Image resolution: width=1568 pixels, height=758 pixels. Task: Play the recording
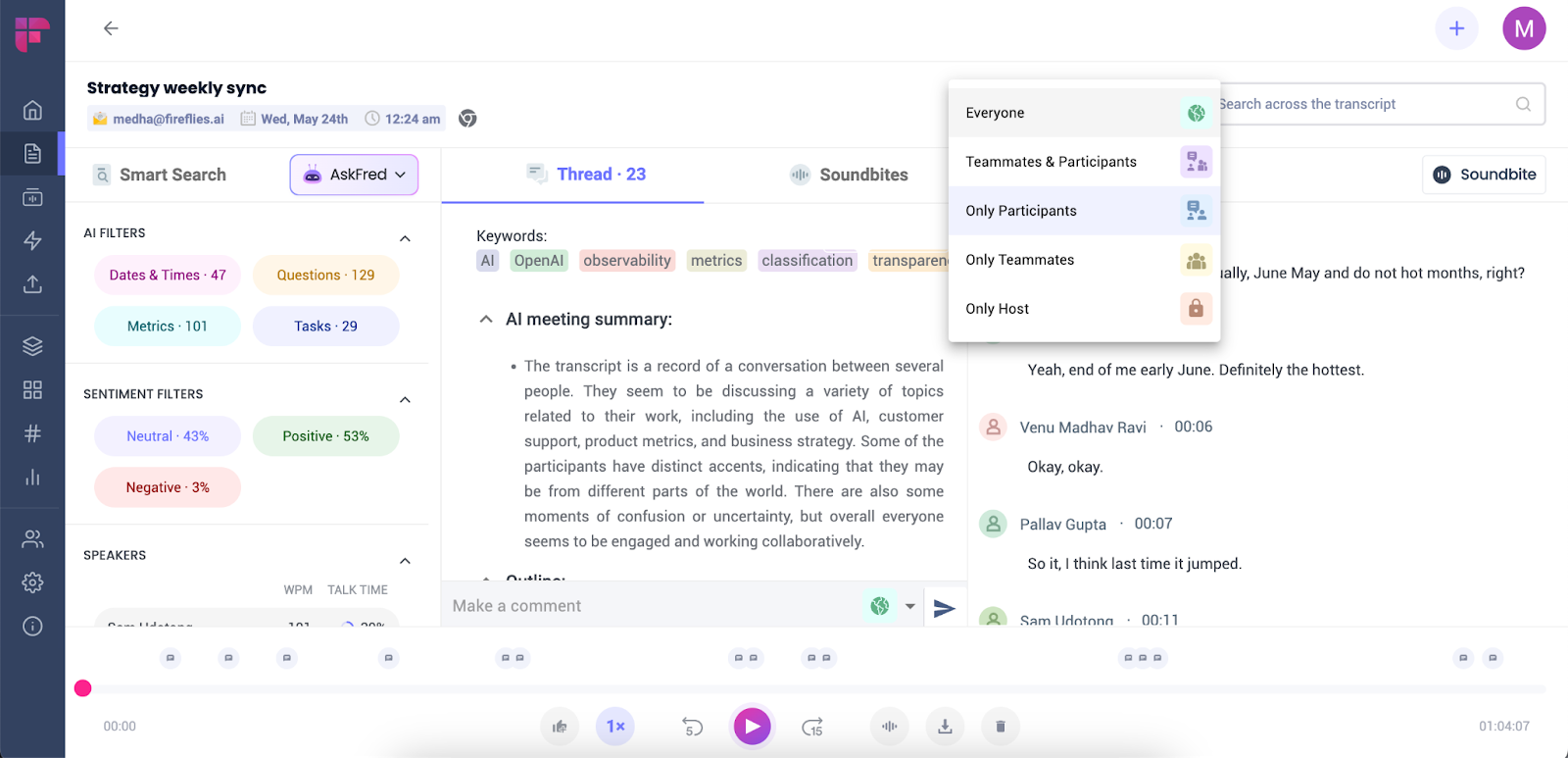point(752,727)
